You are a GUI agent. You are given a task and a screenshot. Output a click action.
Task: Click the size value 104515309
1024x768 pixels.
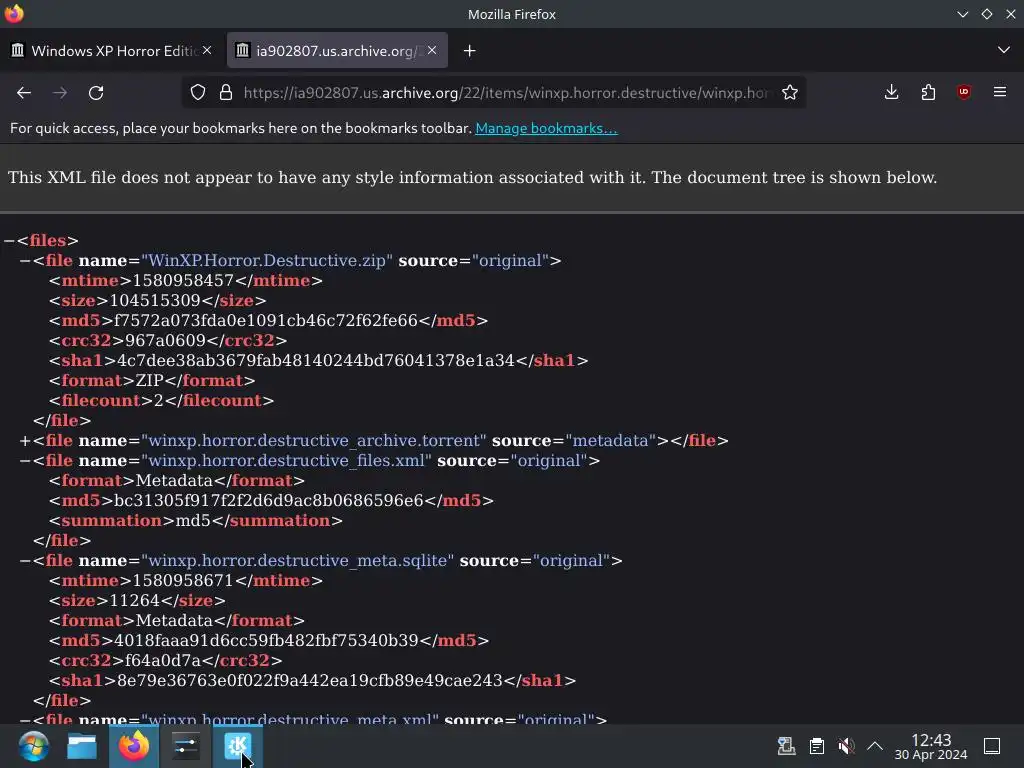155,300
